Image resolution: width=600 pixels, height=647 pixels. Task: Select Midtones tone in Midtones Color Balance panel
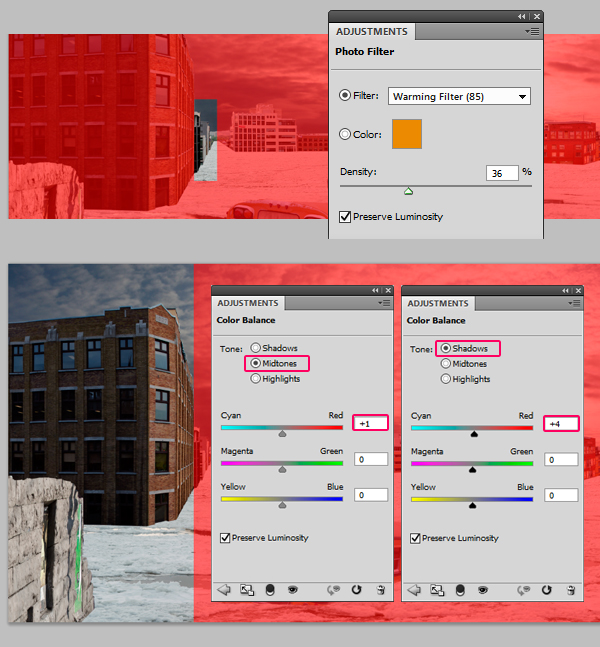point(255,363)
